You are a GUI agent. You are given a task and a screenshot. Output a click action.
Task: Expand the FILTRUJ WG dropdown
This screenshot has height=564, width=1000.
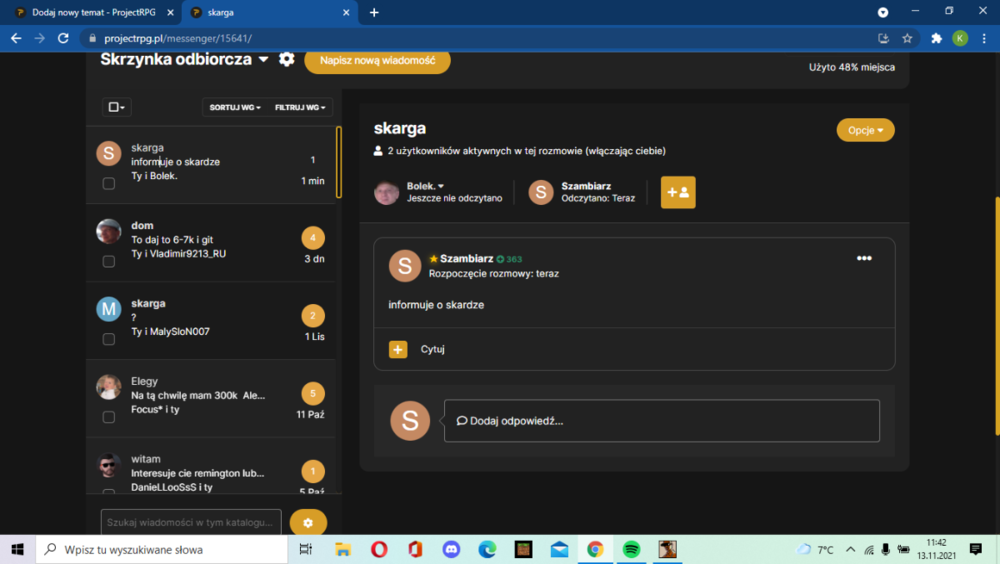coord(300,107)
